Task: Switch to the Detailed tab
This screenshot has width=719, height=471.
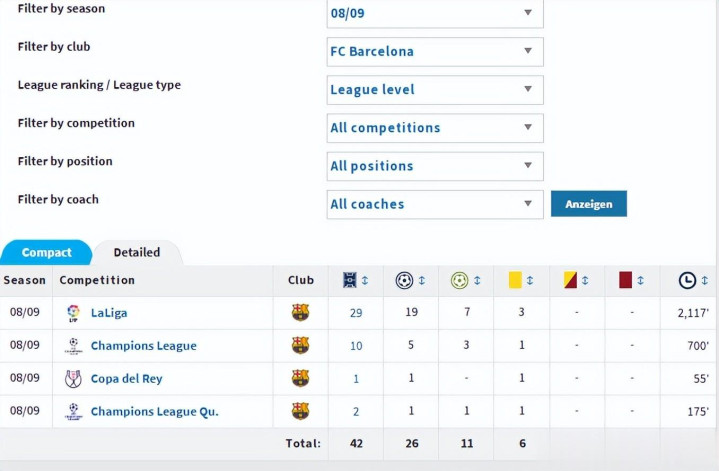Action: coord(137,253)
